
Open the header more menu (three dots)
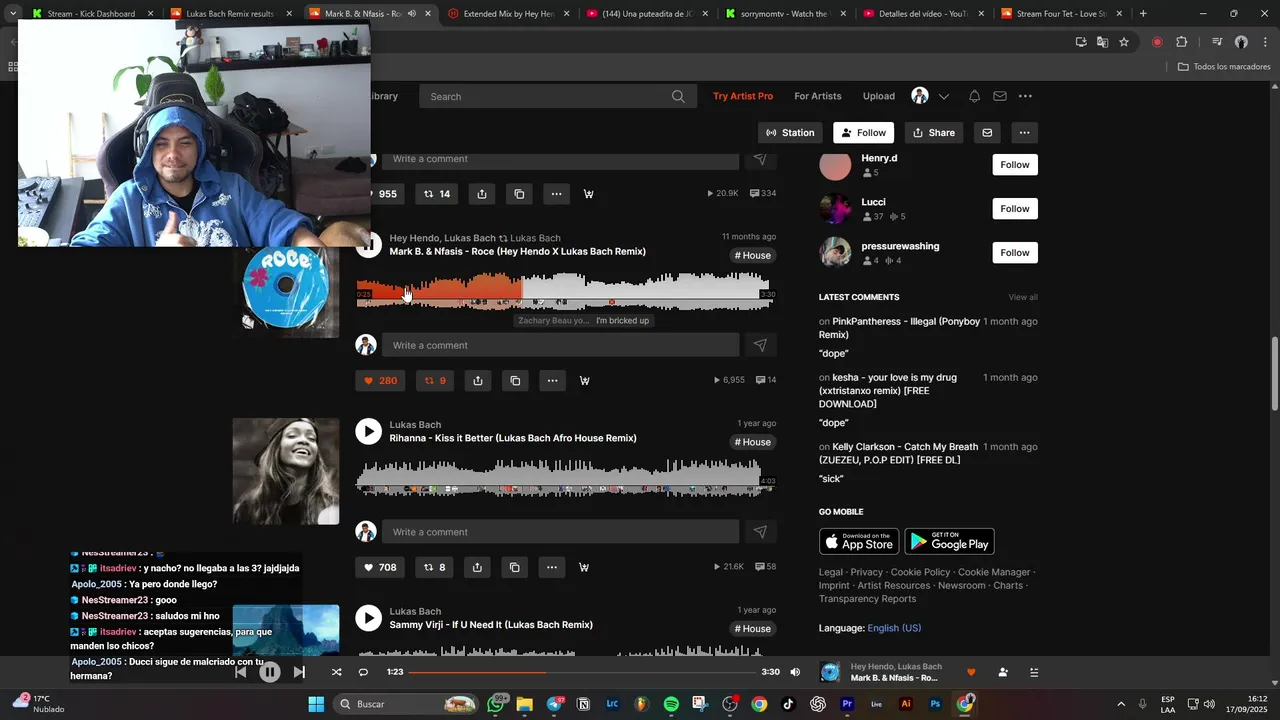coord(1025,96)
